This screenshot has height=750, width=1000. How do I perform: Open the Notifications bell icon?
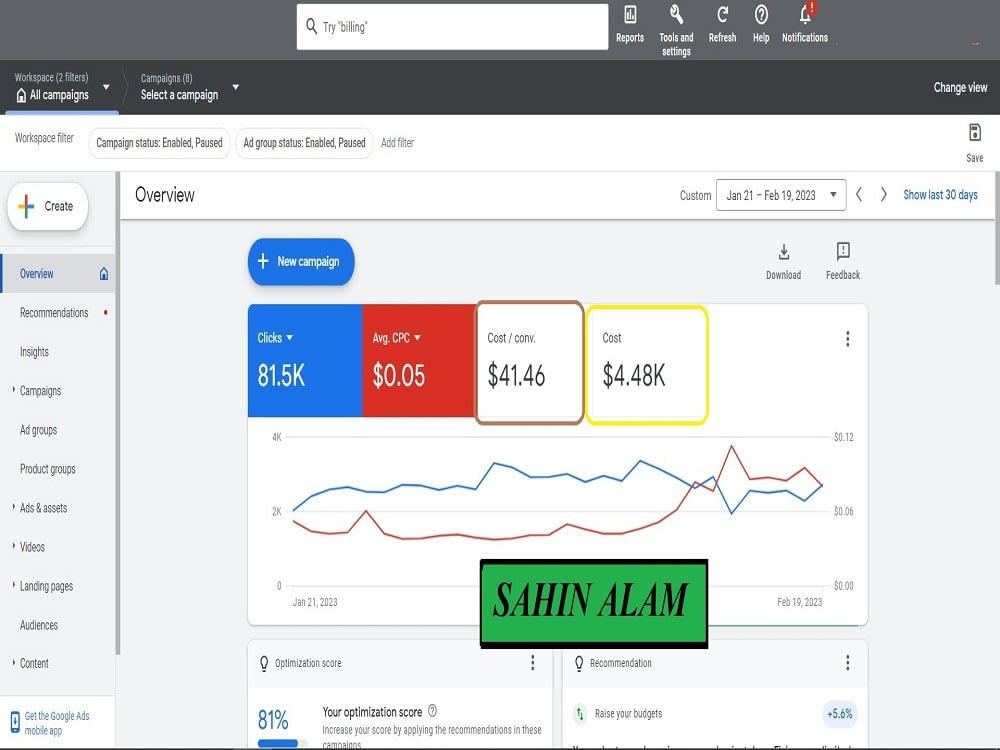805,14
